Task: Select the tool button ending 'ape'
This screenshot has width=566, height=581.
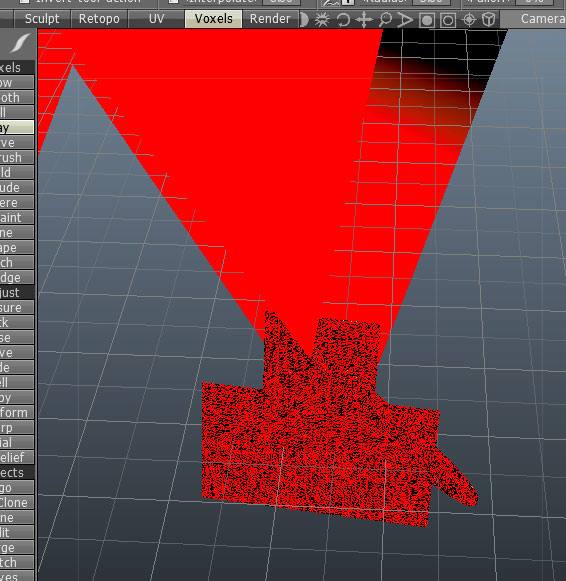Action: click(17, 248)
